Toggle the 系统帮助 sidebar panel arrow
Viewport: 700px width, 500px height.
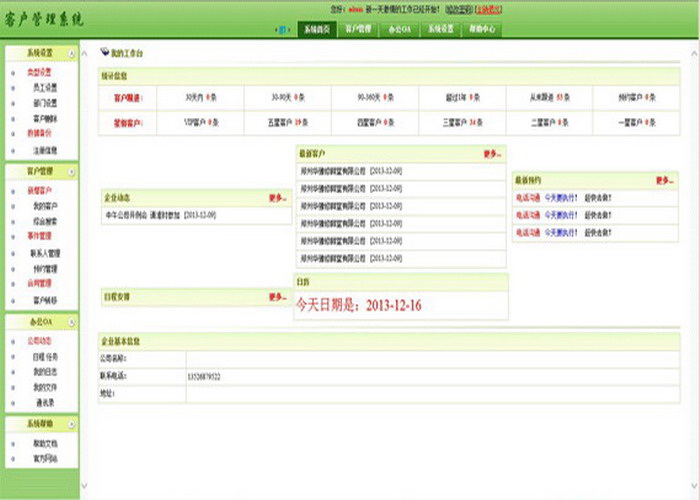coord(71,425)
